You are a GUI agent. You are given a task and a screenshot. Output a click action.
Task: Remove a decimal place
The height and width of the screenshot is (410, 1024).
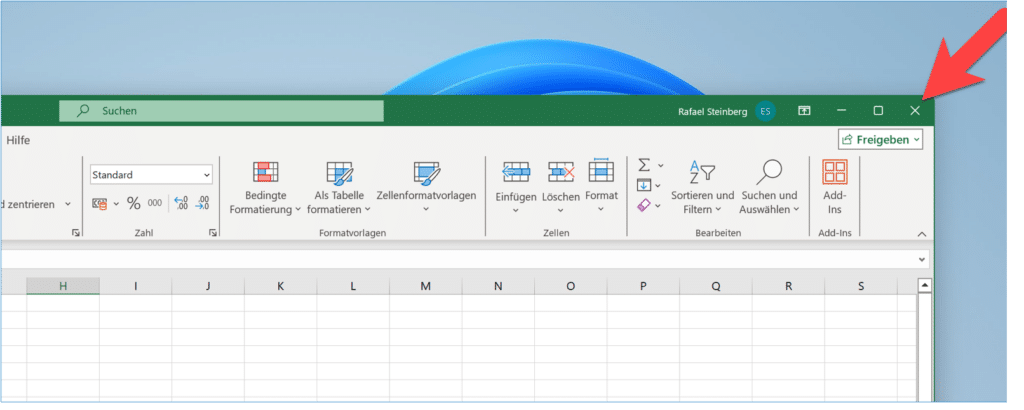(x=202, y=203)
